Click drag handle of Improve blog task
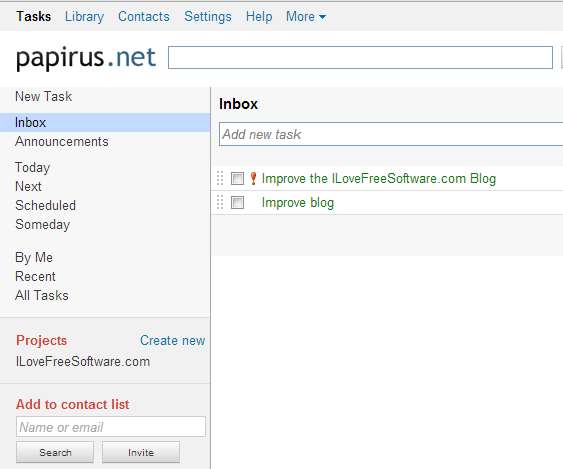563x469 pixels. (x=220, y=202)
